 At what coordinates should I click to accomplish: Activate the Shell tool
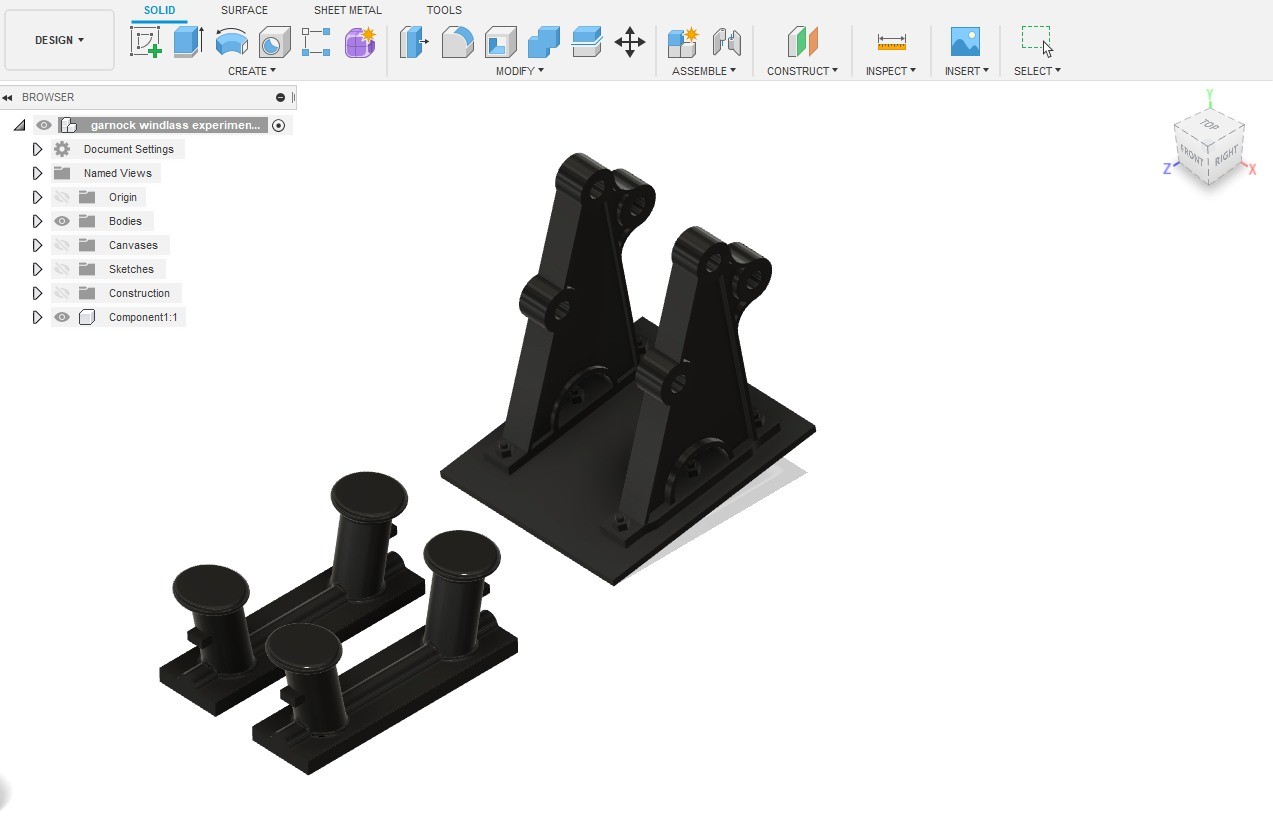pyautogui.click(x=500, y=42)
